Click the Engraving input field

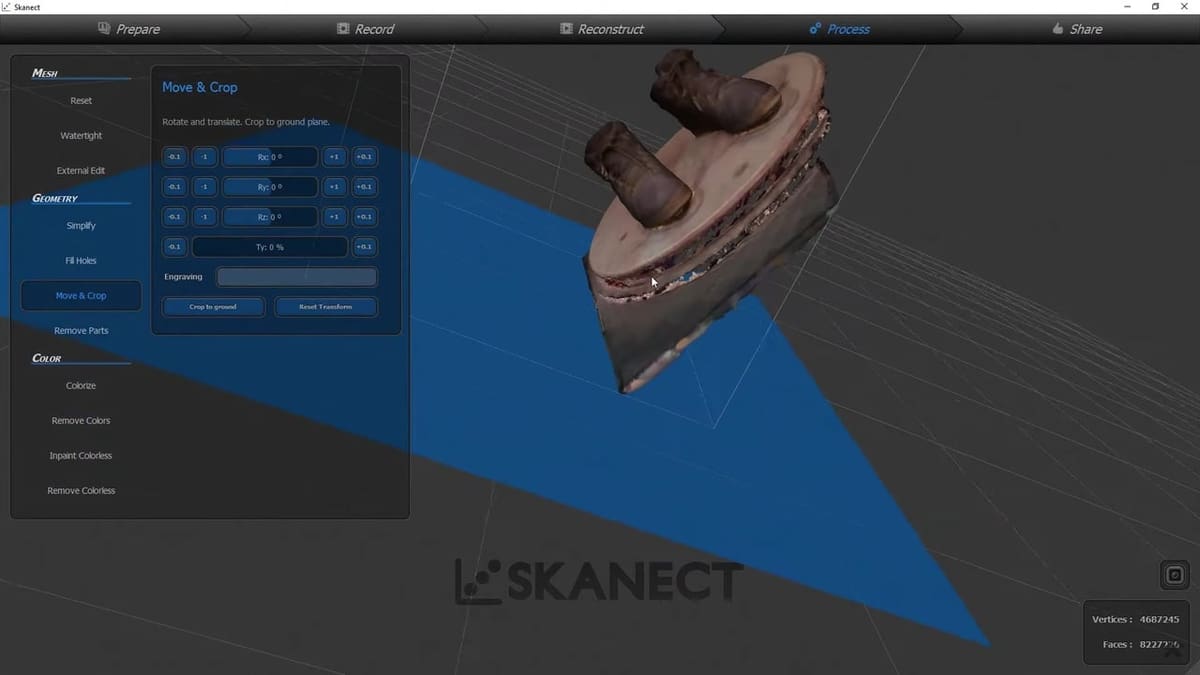pos(296,276)
